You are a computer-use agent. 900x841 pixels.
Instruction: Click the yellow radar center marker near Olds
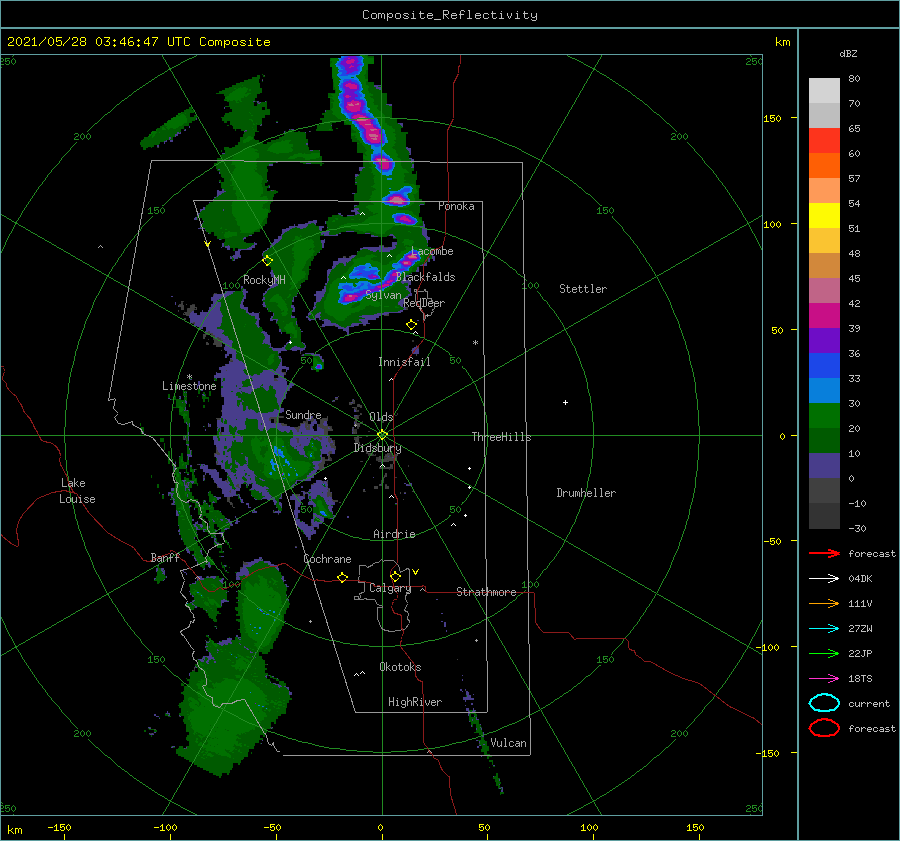coord(382,435)
